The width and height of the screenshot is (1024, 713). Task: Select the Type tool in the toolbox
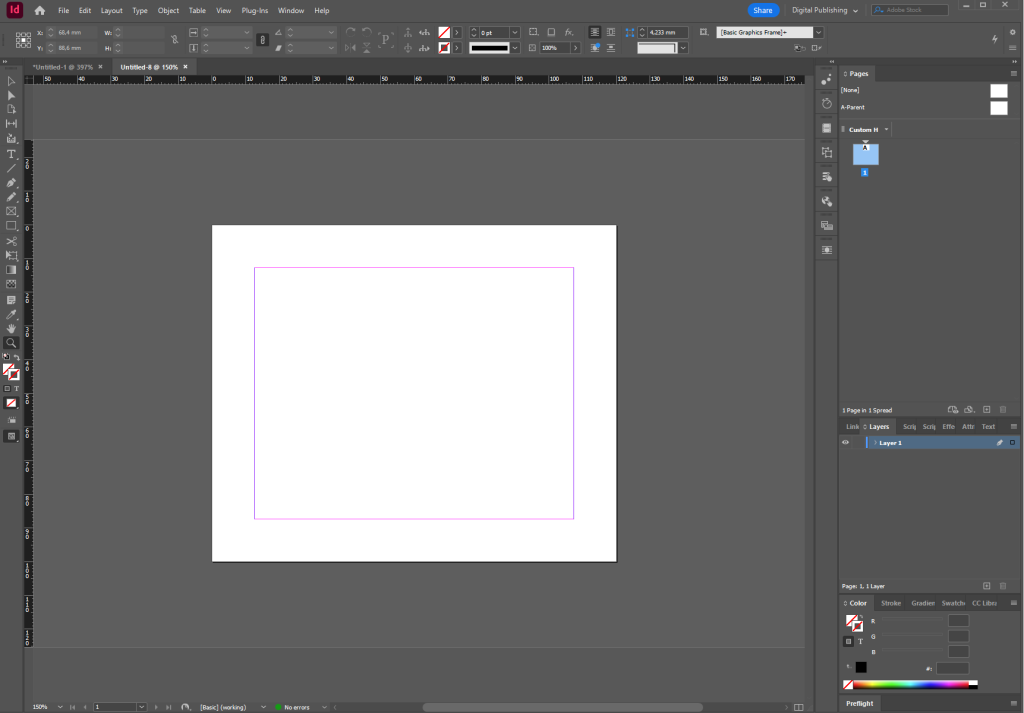pos(12,154)
